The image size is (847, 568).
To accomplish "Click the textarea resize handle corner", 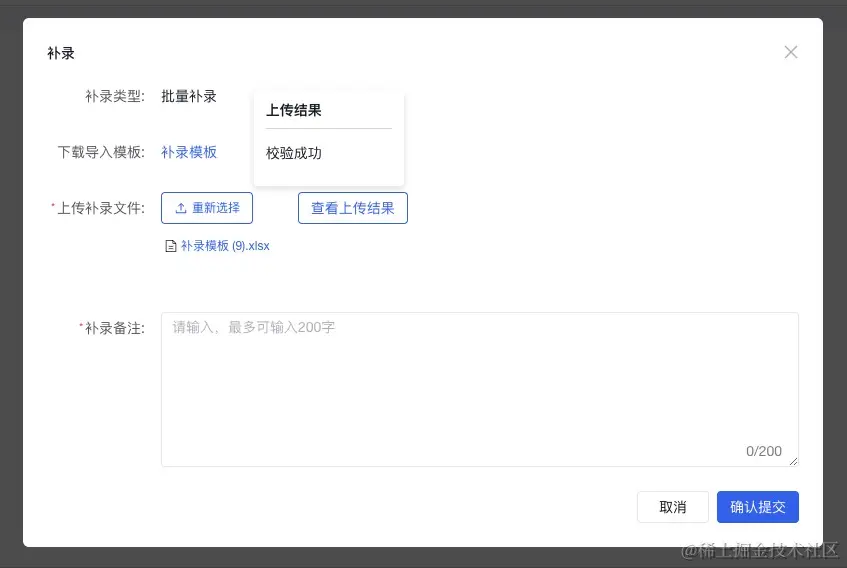I will (x=793, y=461).
